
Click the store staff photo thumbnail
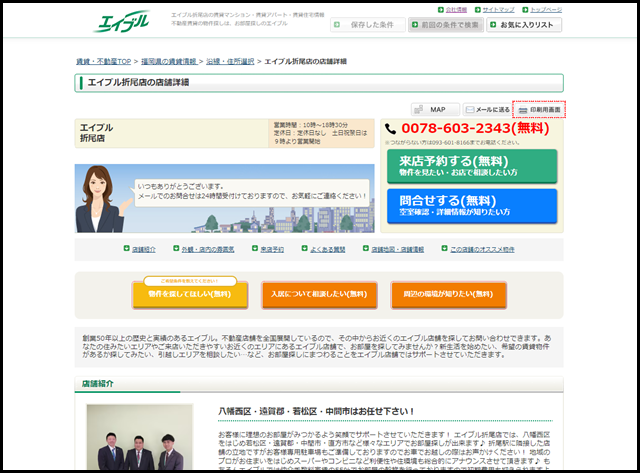pyautogui.click(x=140, y=438)
